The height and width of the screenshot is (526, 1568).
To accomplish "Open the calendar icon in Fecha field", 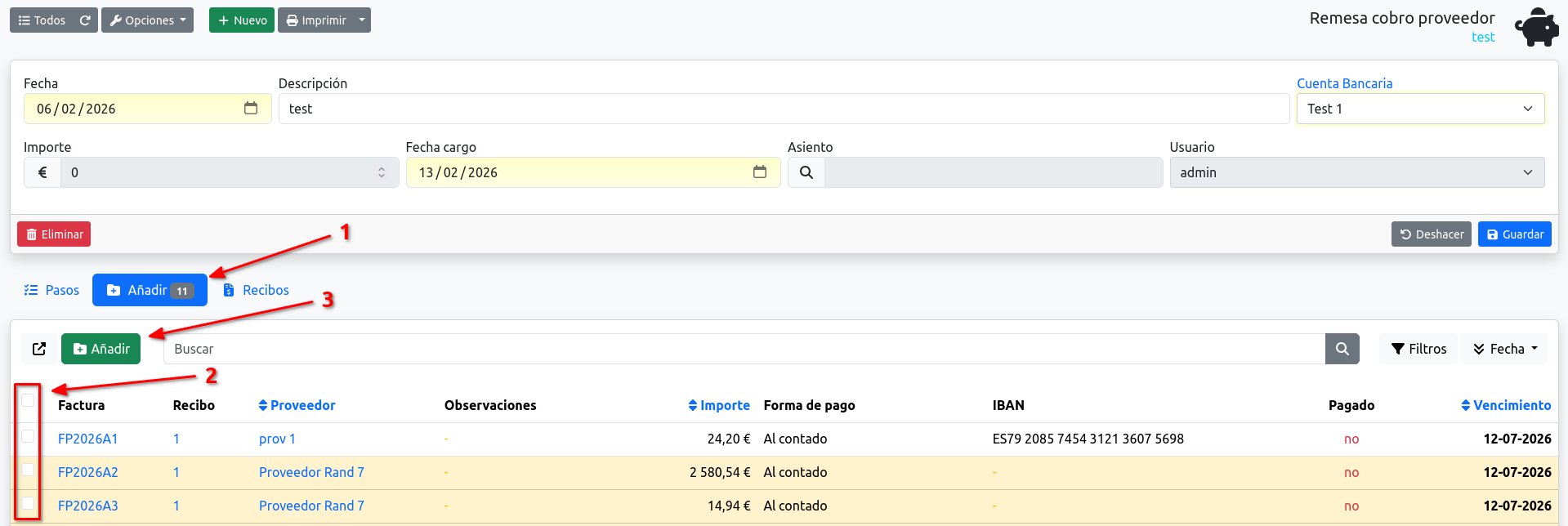I will (x=251, y=109).
